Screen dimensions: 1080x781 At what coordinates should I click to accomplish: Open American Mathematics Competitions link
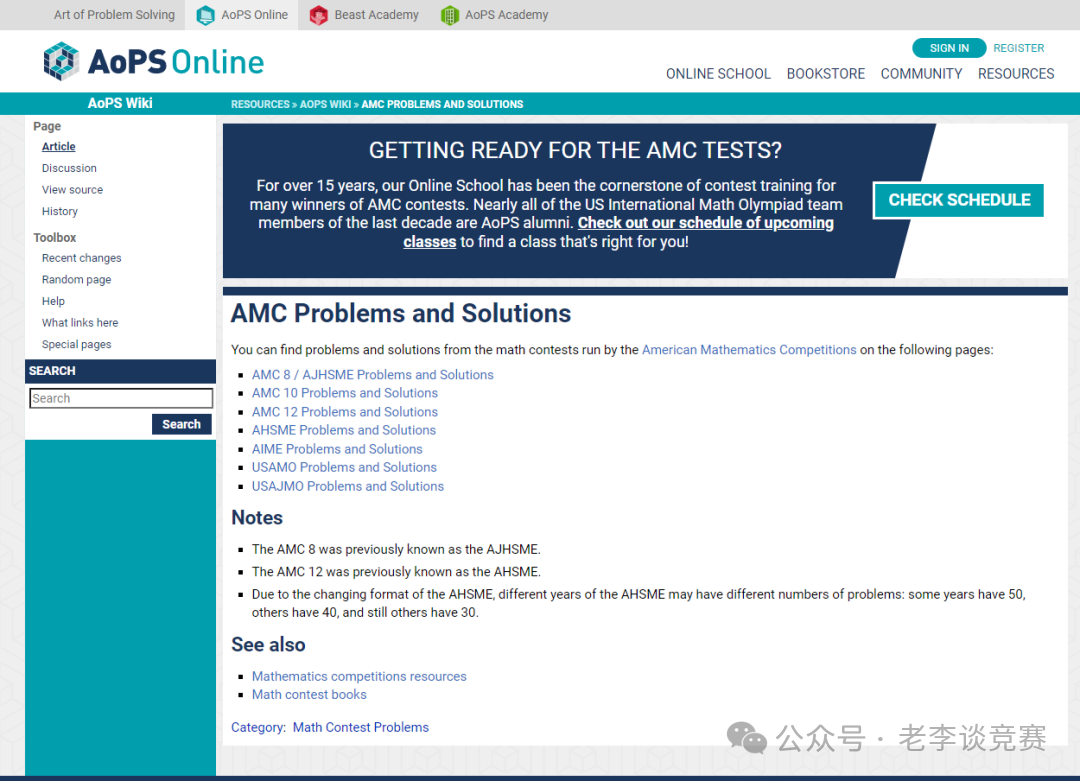point(749,350)
